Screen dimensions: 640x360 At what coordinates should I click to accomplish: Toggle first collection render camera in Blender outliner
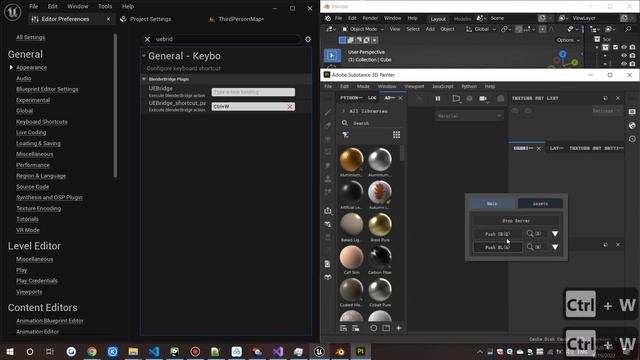tap(632, 48)
